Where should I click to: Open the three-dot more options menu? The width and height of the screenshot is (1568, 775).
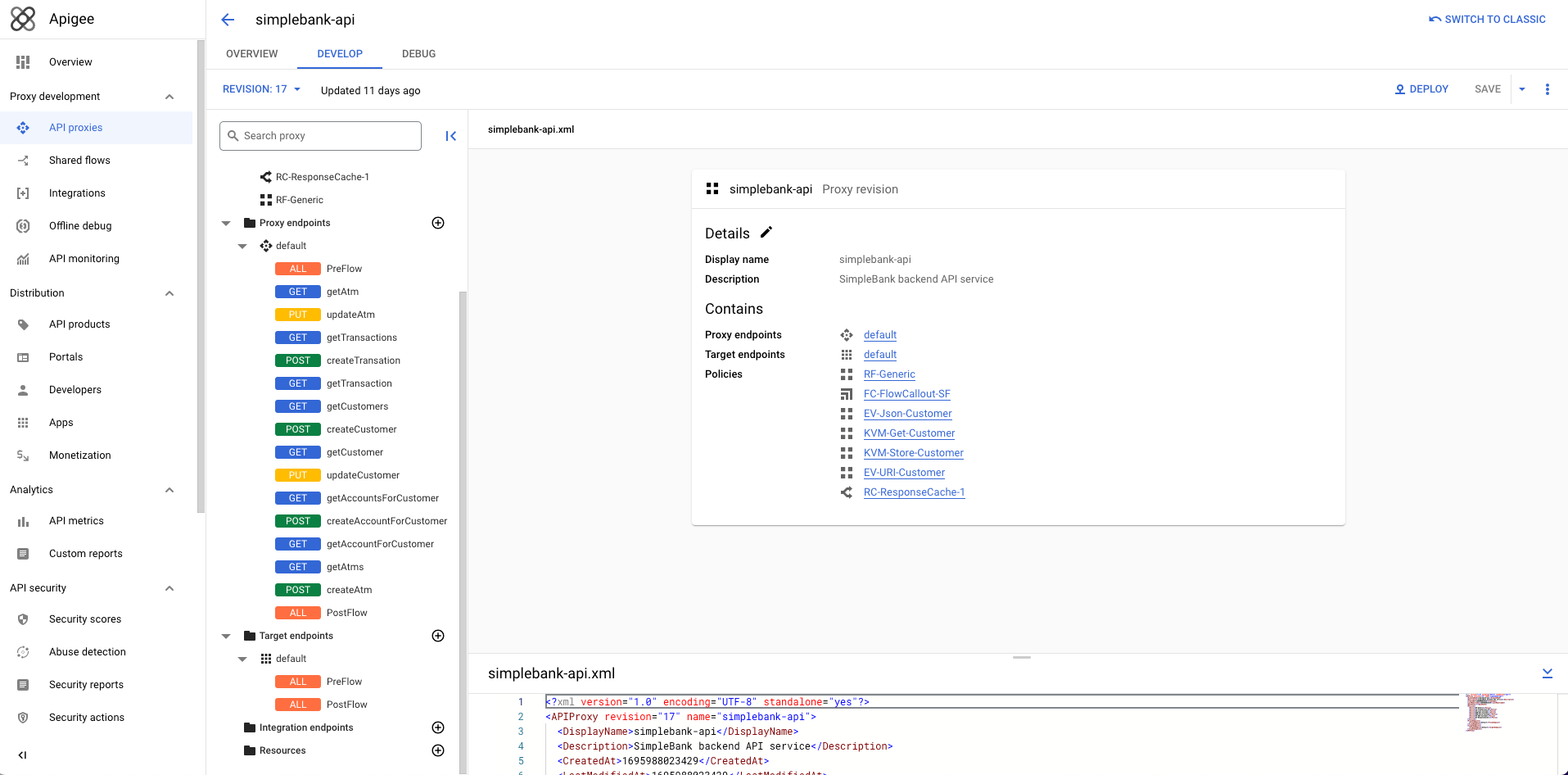point(1547,89)
